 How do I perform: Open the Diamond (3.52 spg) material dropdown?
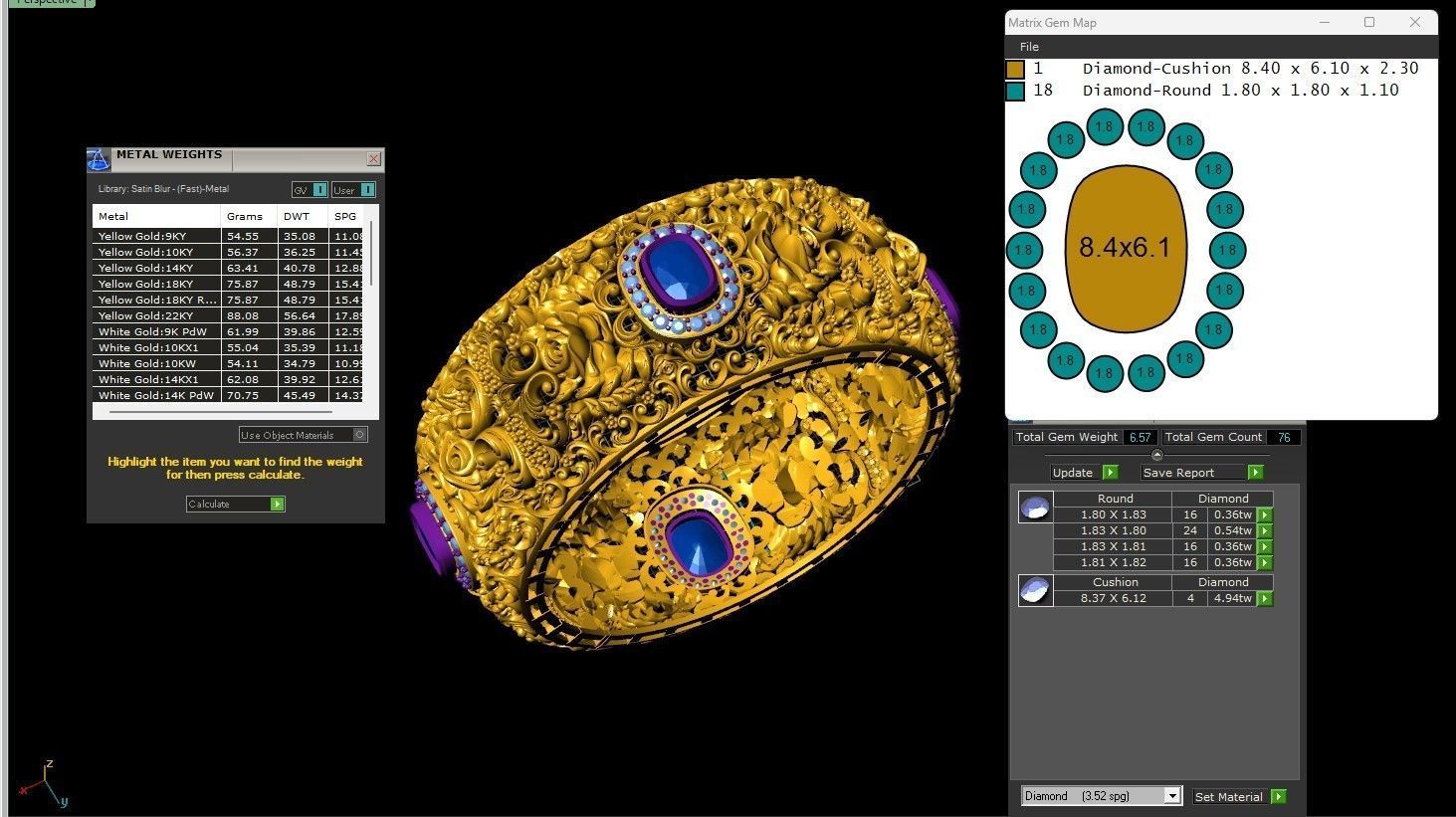coord(1102,796)
